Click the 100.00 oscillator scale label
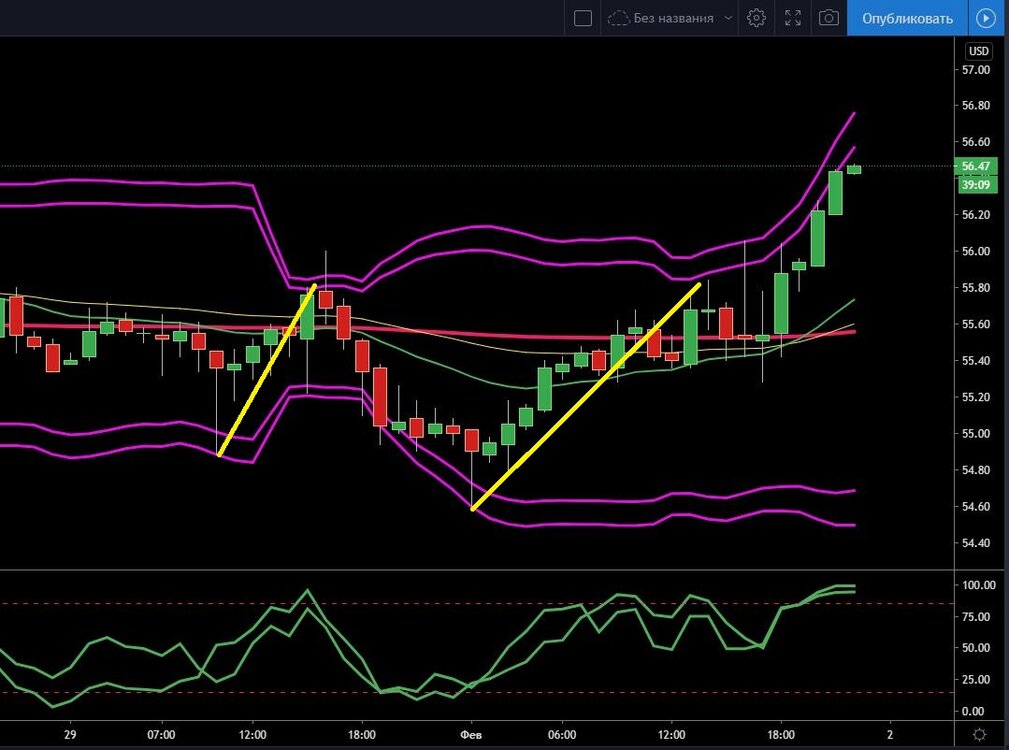 pyautogui.click(x=978, y=585)
